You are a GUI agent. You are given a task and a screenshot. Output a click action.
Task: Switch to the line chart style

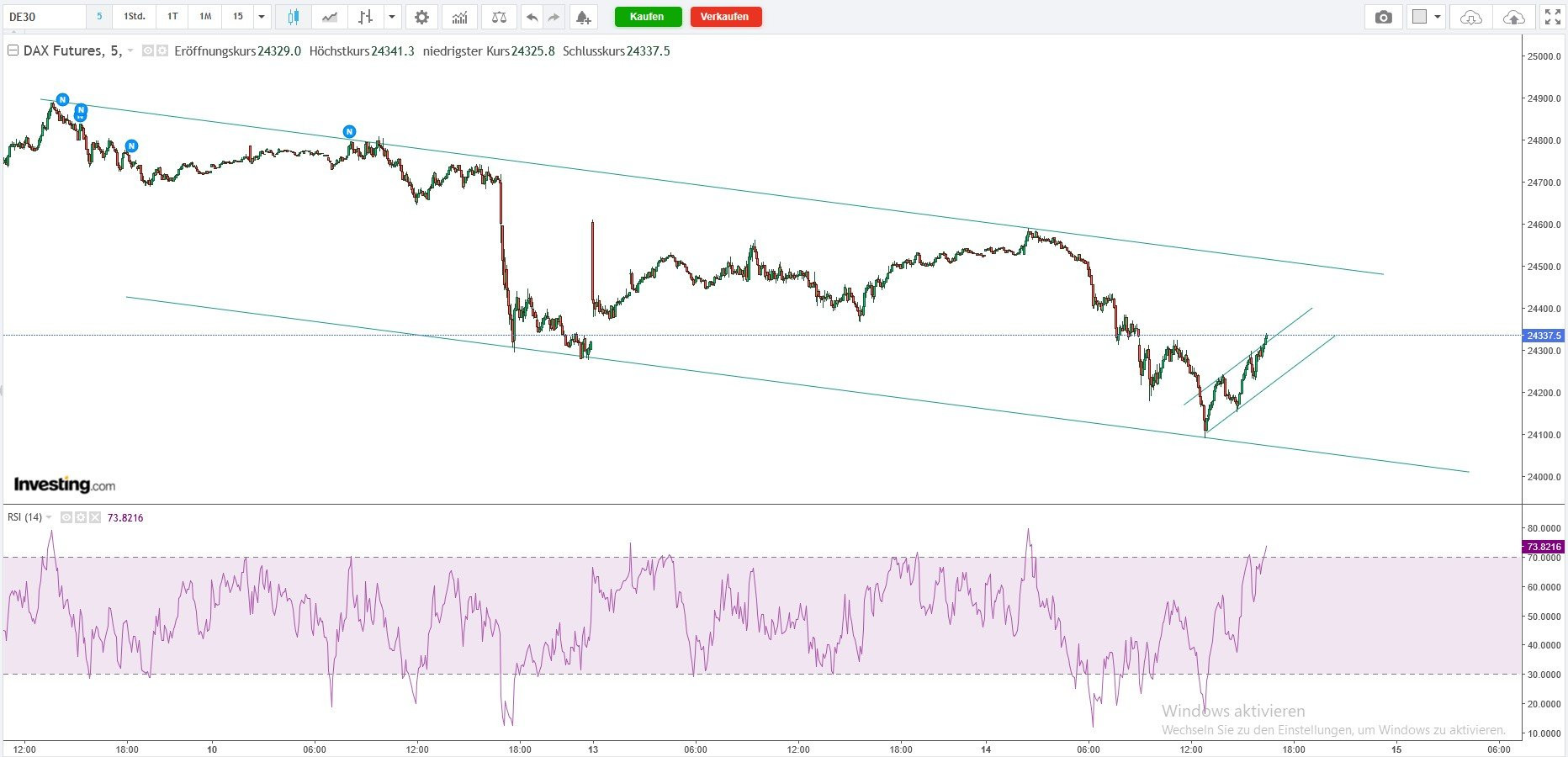pyautogui.click(x=330, y=17)
